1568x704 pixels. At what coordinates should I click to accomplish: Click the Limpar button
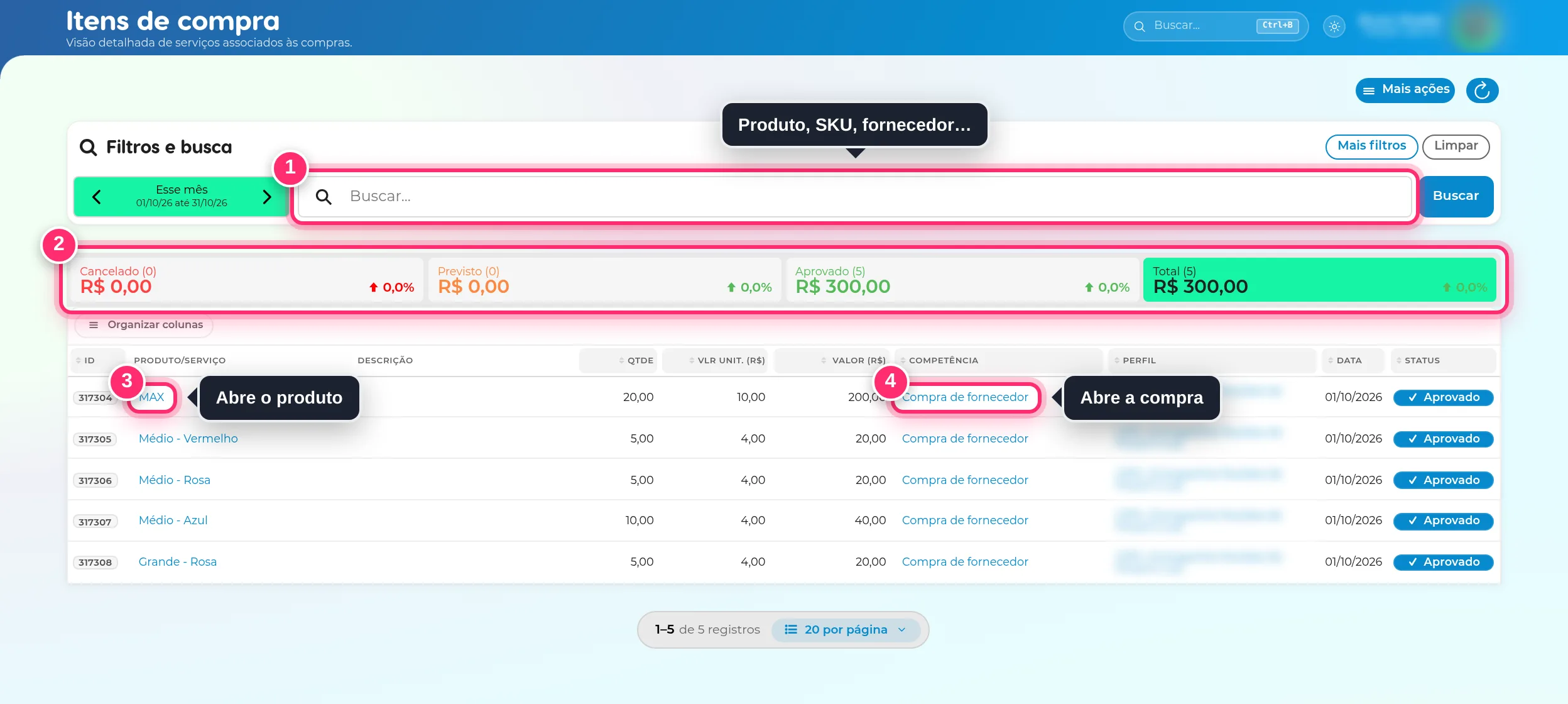[1456, 146]
